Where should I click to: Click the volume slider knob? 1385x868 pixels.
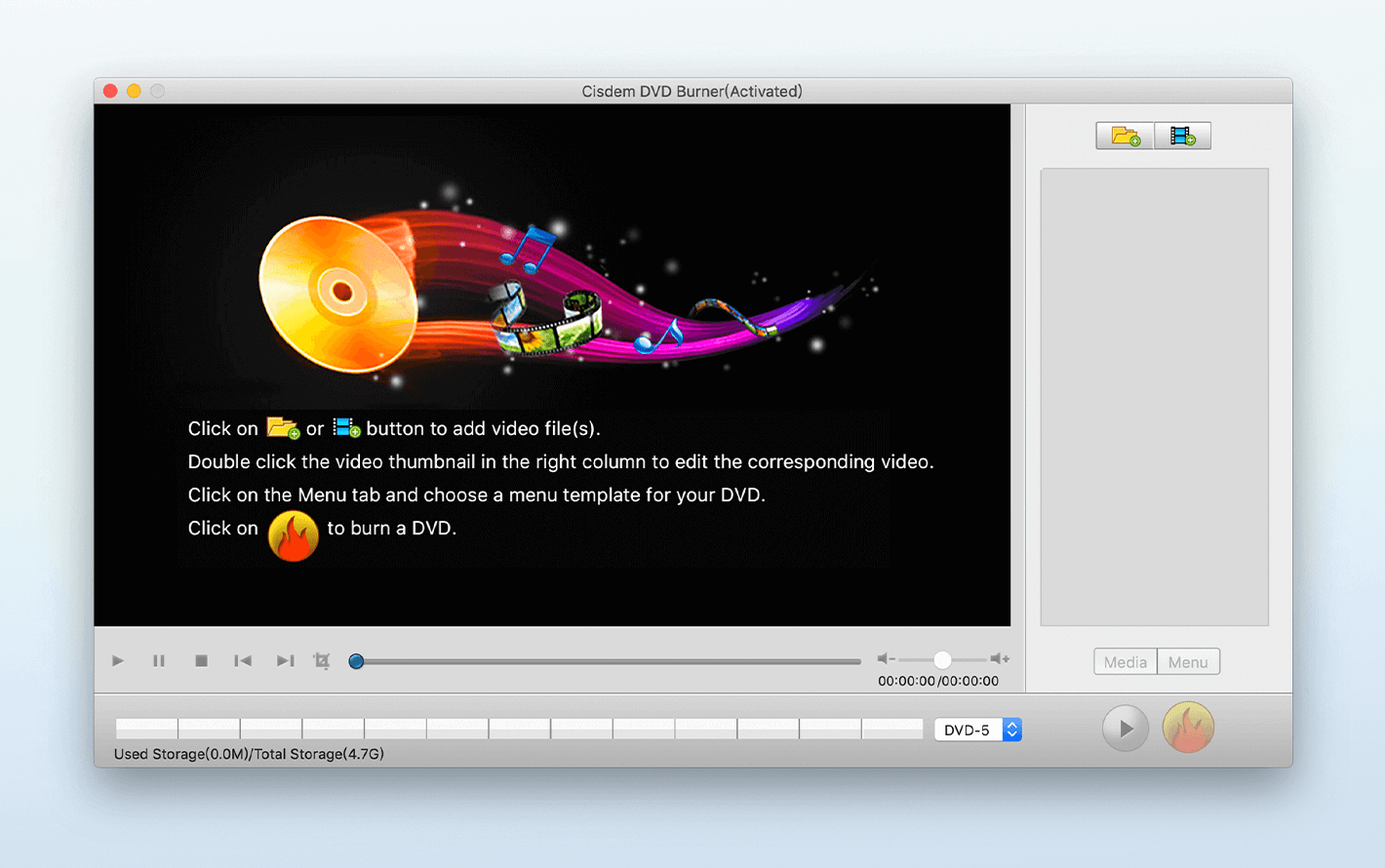point(942,659)
